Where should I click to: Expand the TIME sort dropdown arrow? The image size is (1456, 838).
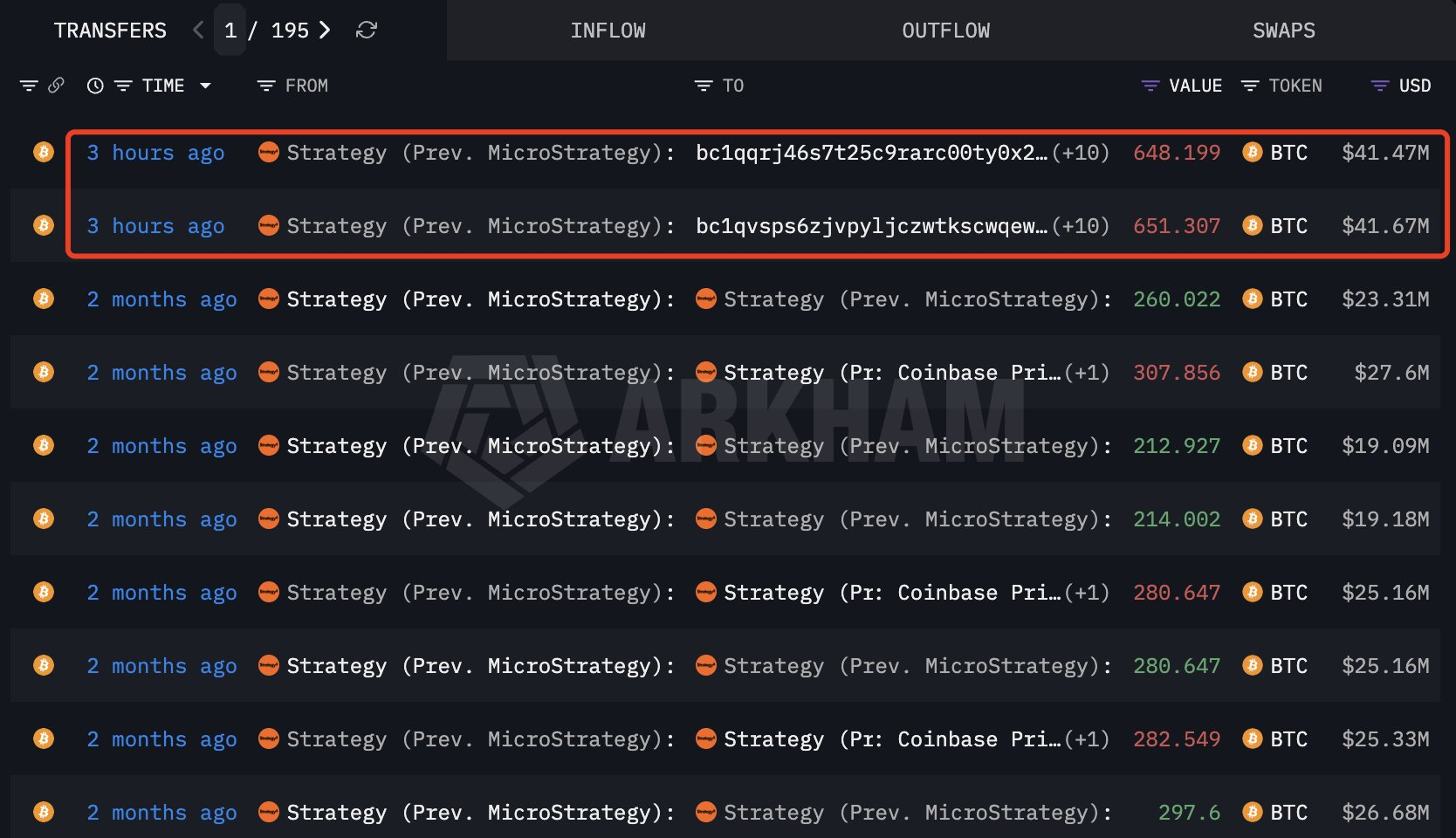[x=206, y=86]
